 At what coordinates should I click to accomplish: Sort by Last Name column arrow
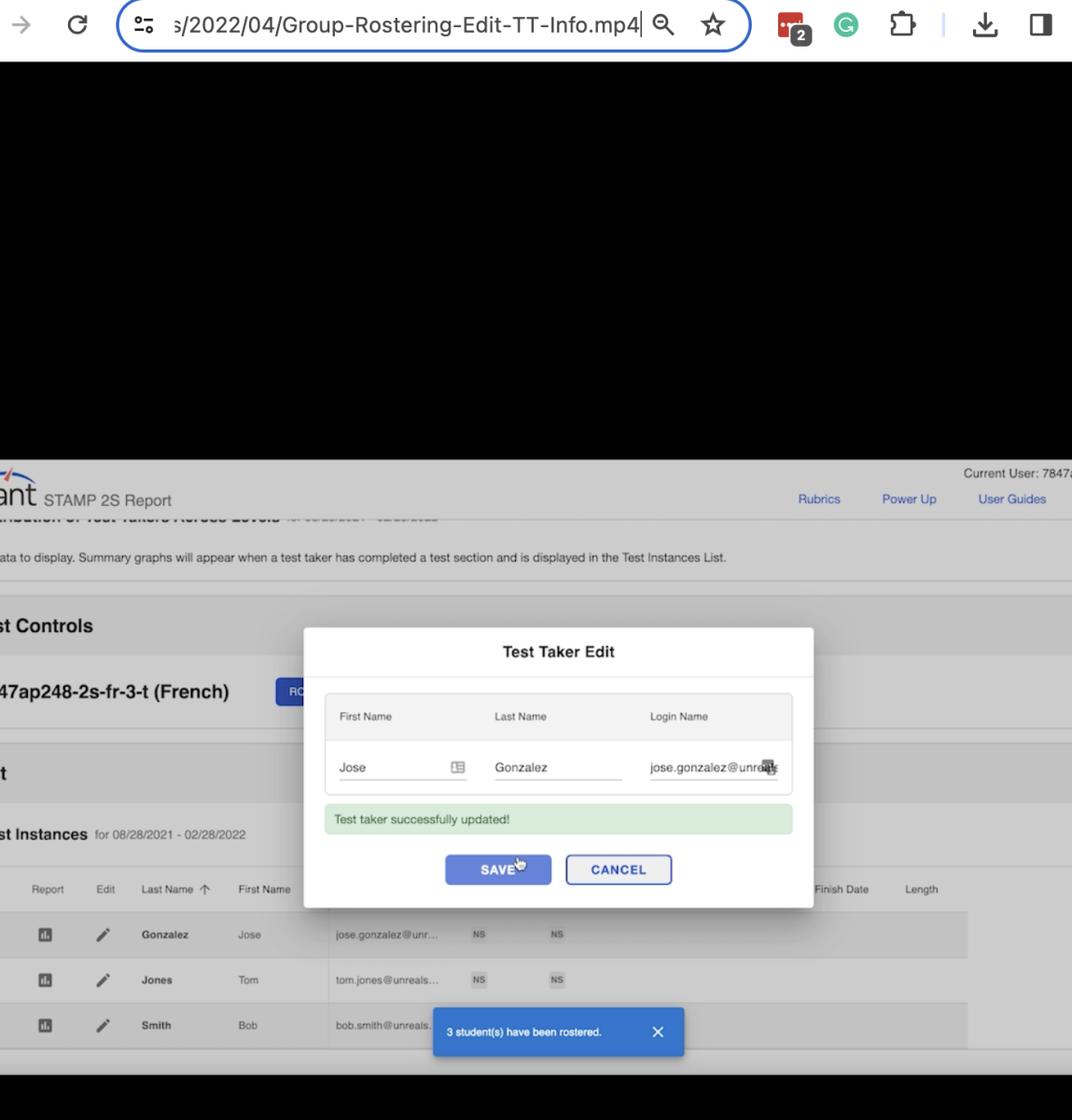[x=205, y=889]
